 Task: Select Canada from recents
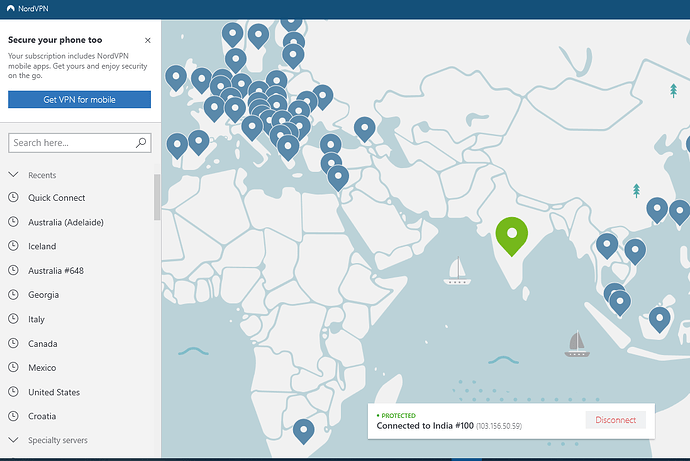[43, 344]
